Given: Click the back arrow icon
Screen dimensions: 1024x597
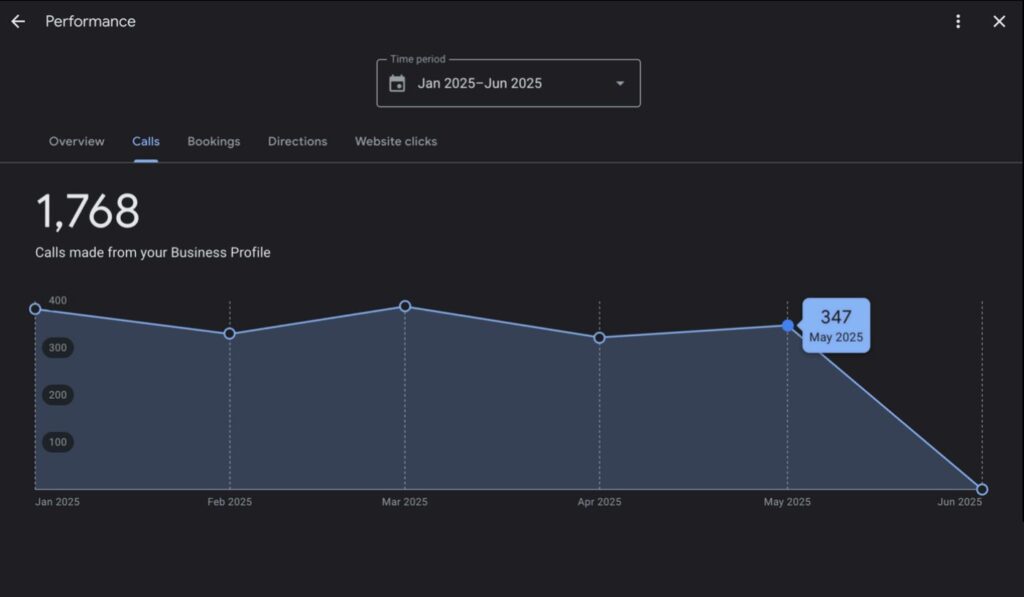Looking at the screenshot, I should coord(18,22).
